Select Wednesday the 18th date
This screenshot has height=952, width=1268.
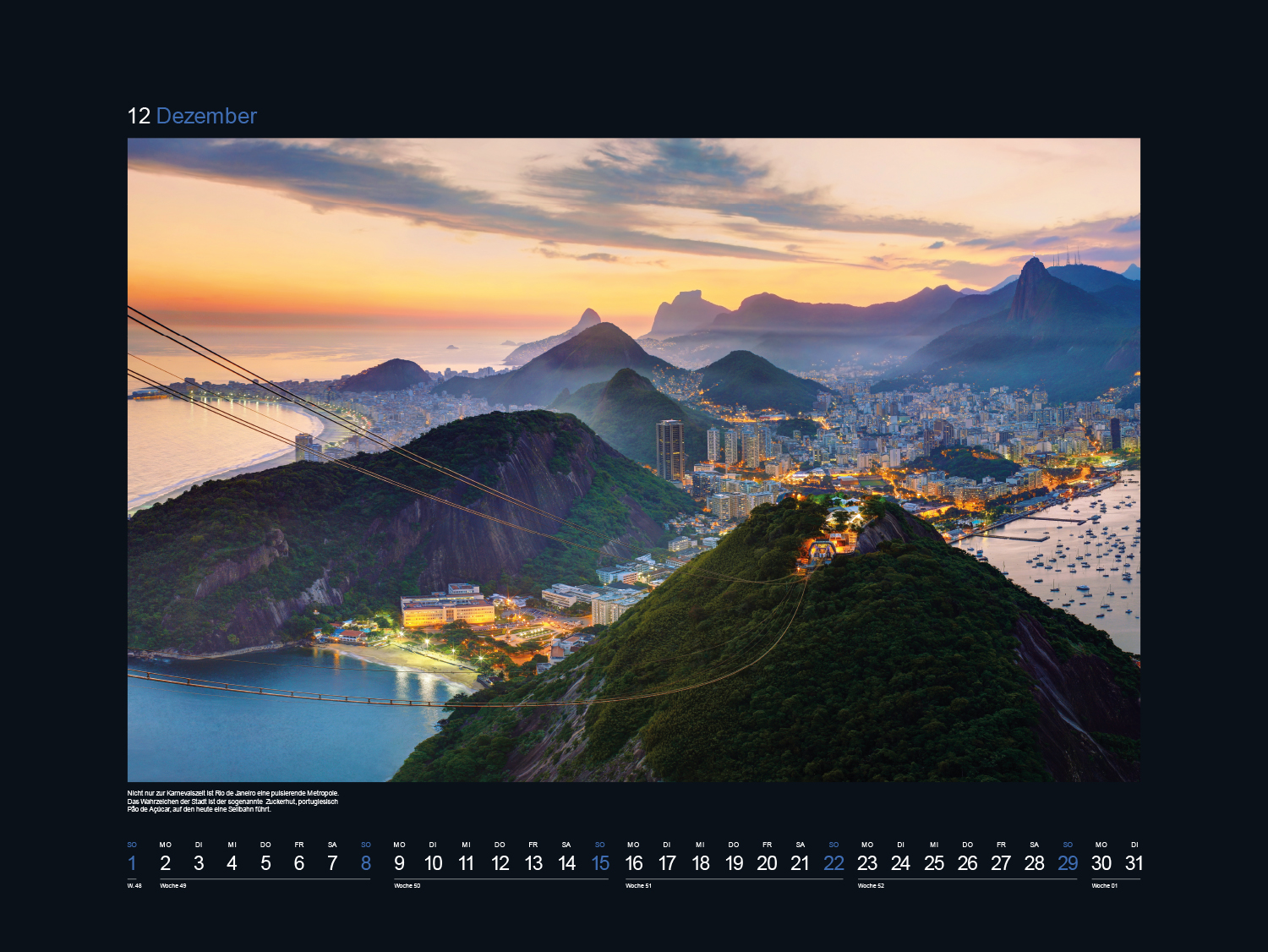(701, 863)
